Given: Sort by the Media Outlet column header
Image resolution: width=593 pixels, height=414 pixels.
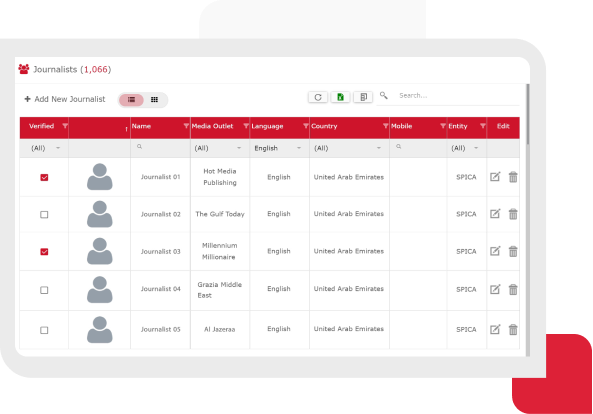Looking at the screenshot, I should [x=213, y=126].
